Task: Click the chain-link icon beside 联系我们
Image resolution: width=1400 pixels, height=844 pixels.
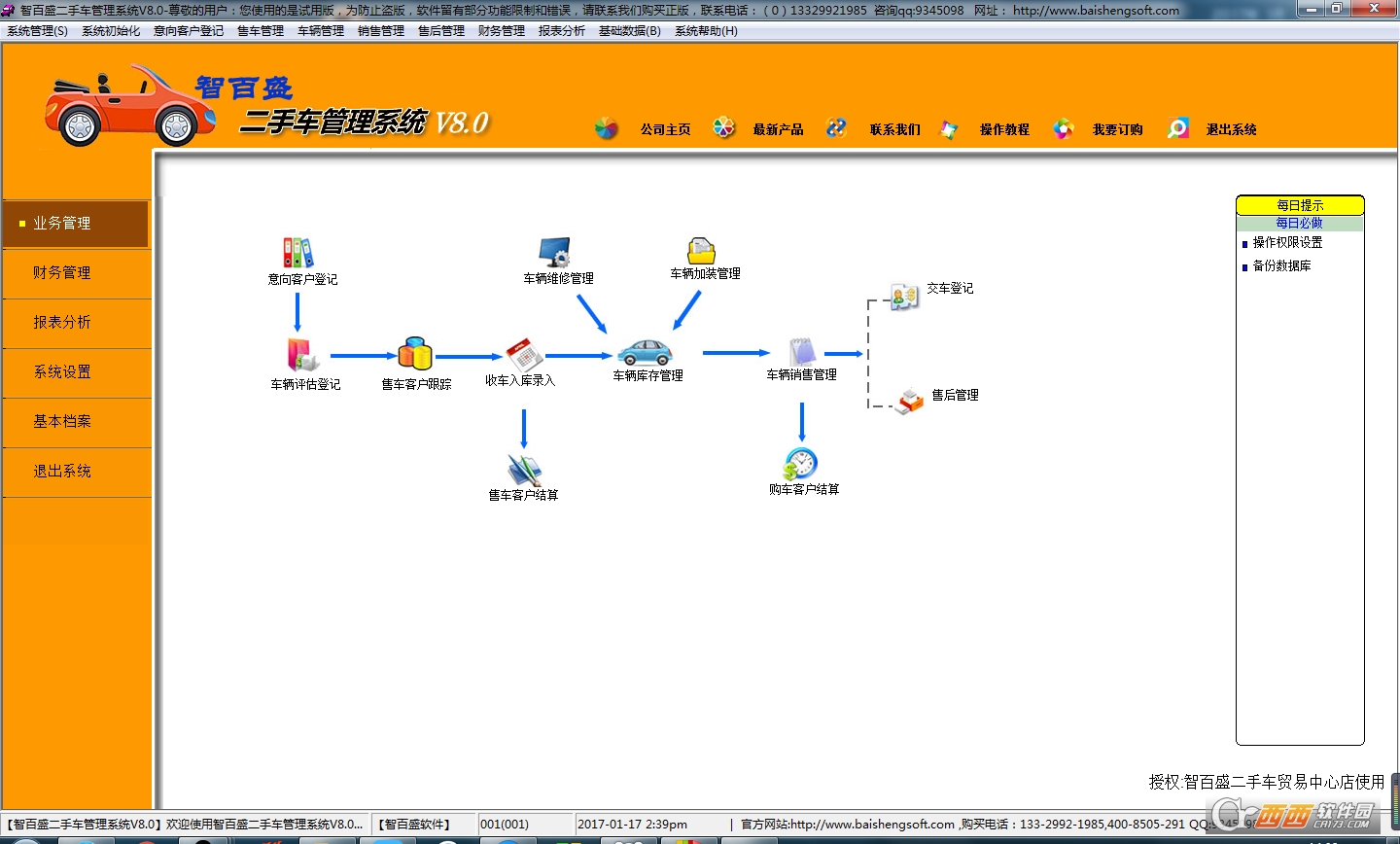Action: pyautogui.click(x=836, y=127)
